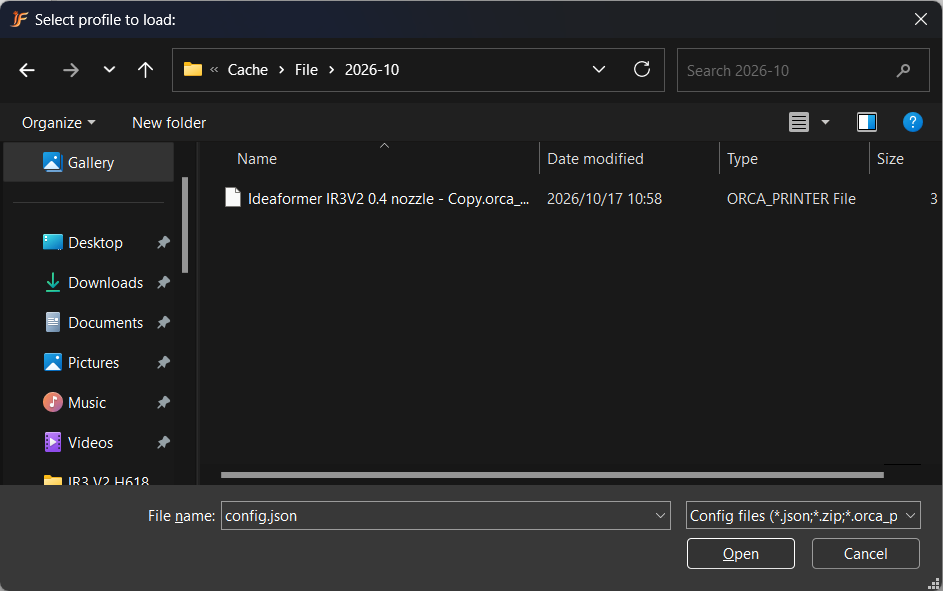Click the file list horizontal scrollbar
This screenshot has width=943, height=591.
552,475
